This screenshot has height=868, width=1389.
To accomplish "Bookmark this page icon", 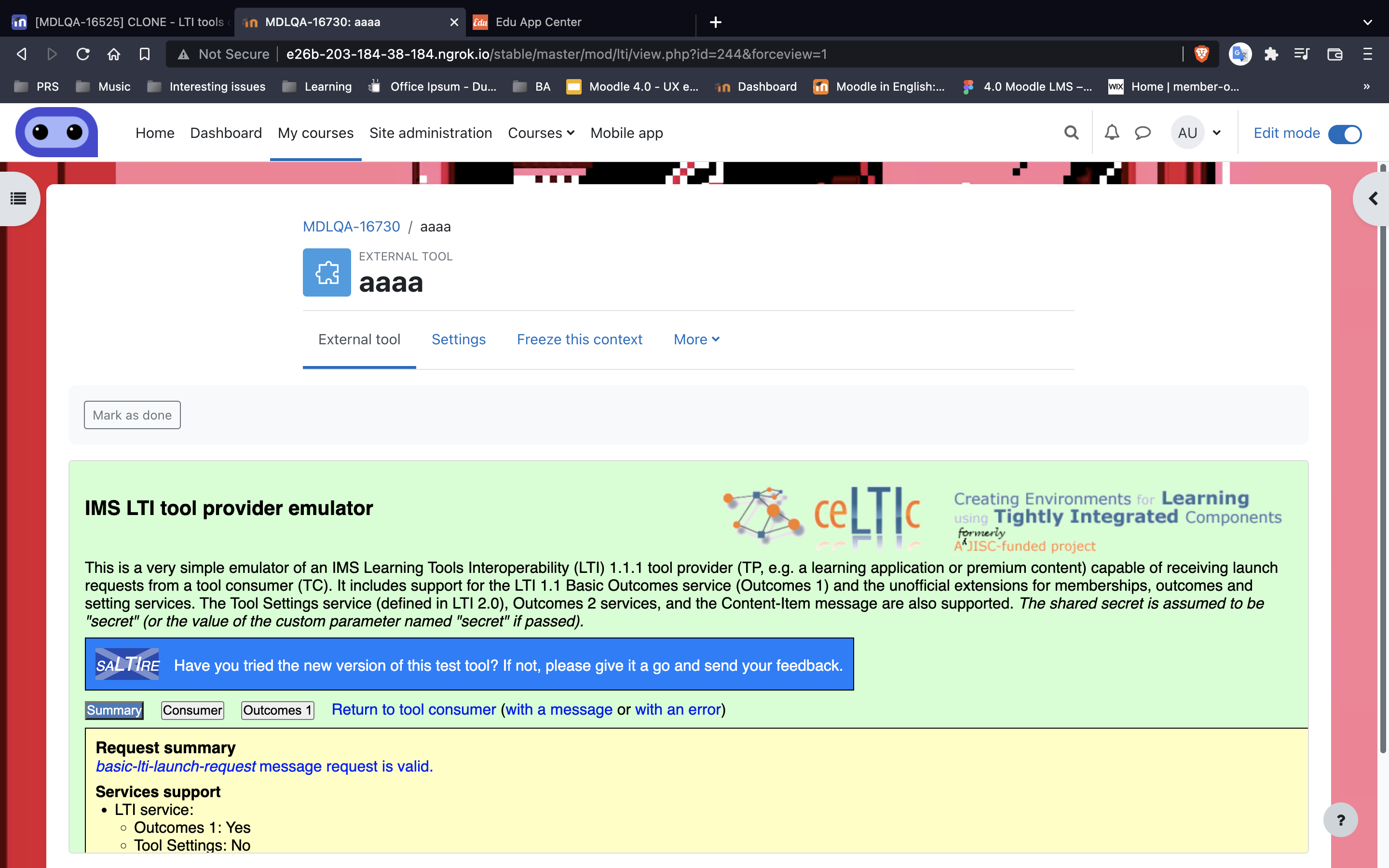I will click(145, 54).
